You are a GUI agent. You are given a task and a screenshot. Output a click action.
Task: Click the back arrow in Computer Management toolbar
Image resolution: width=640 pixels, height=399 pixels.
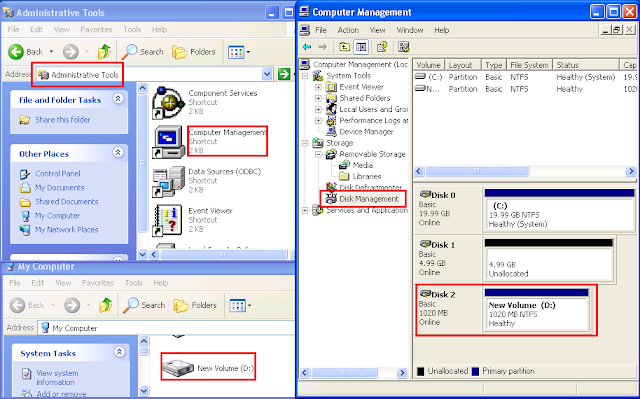point(307,47)
